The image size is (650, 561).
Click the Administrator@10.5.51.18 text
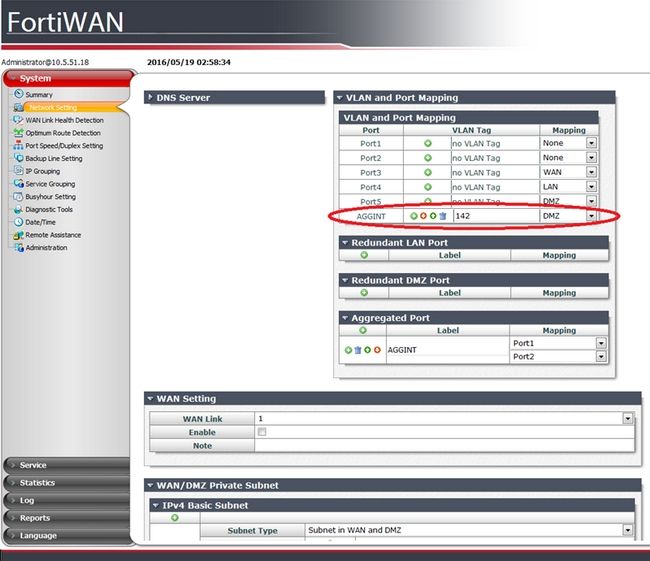click(45, 62)
